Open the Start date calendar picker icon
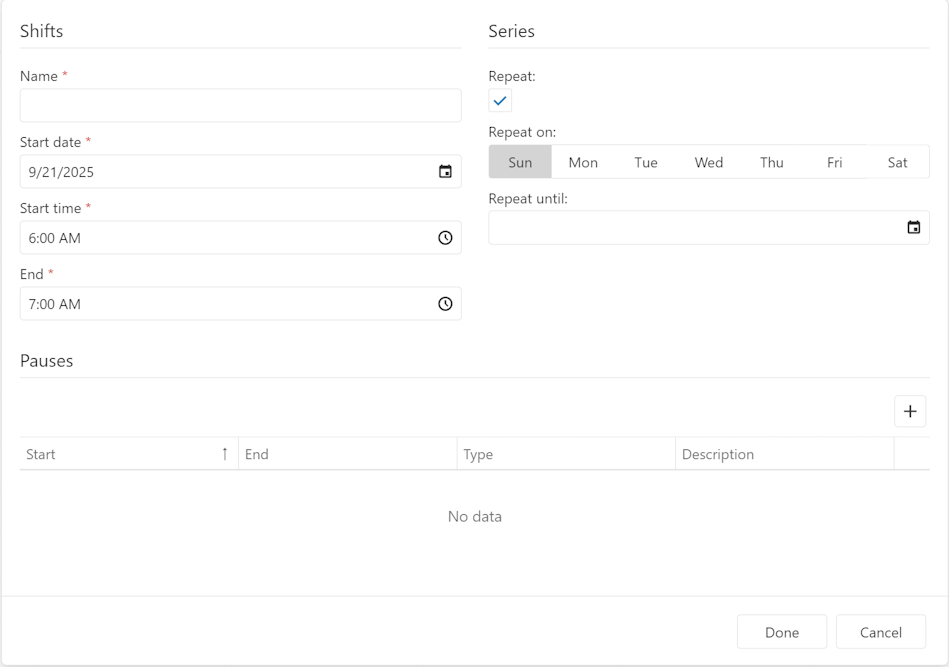Screen dimensions: 949x667 point(445,172)
